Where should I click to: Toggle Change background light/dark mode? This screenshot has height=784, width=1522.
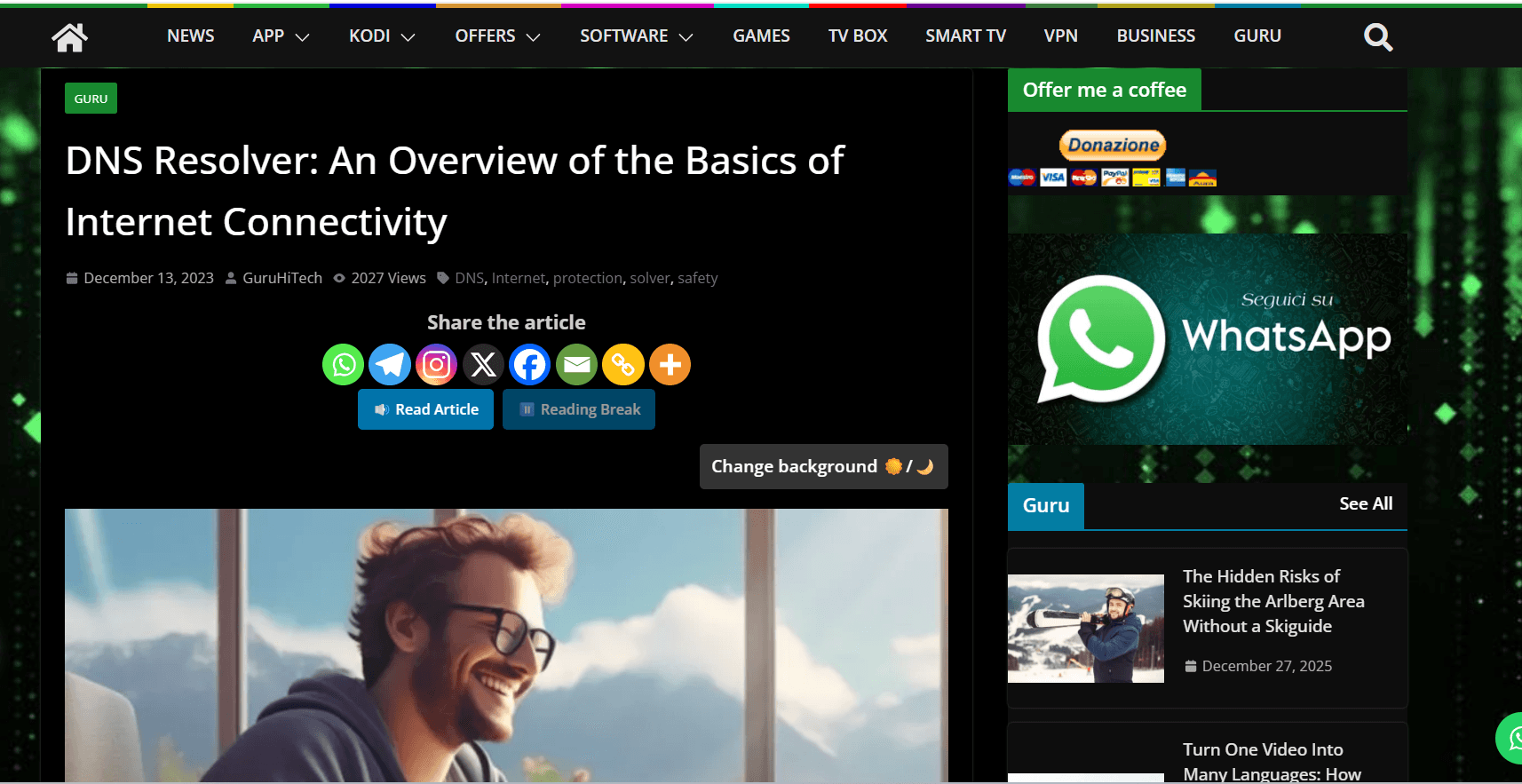[x=823, y=467]
